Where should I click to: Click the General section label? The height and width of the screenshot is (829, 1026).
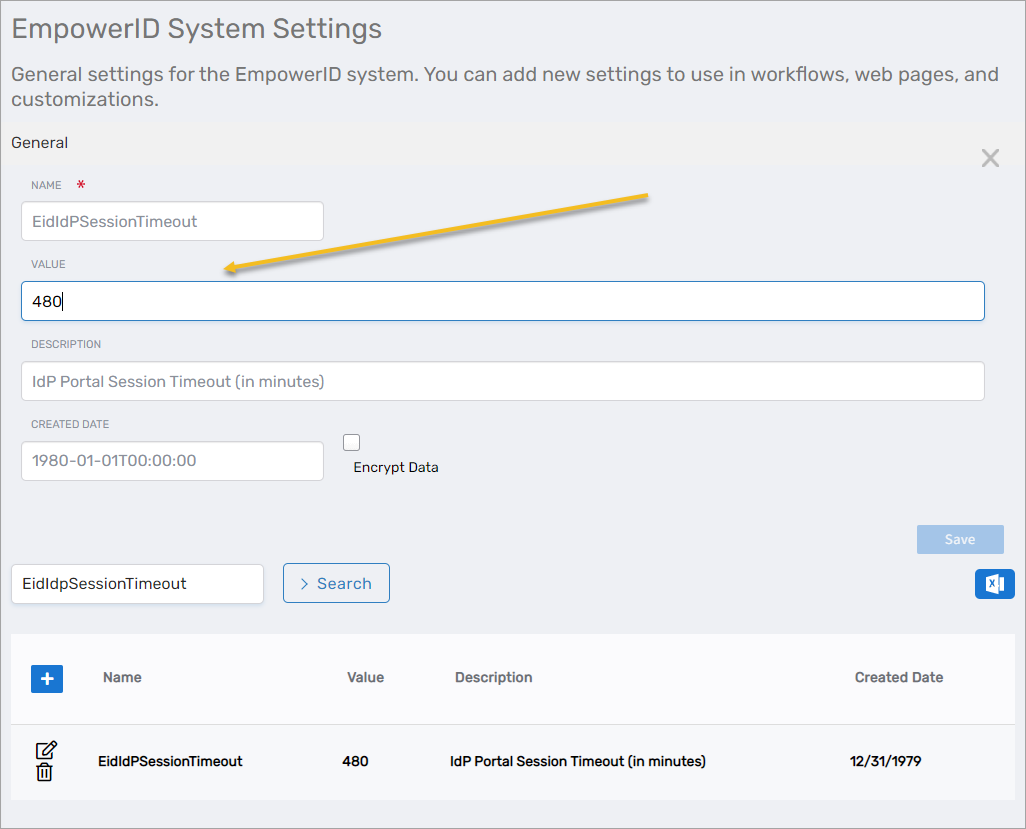tap(39, 142)
